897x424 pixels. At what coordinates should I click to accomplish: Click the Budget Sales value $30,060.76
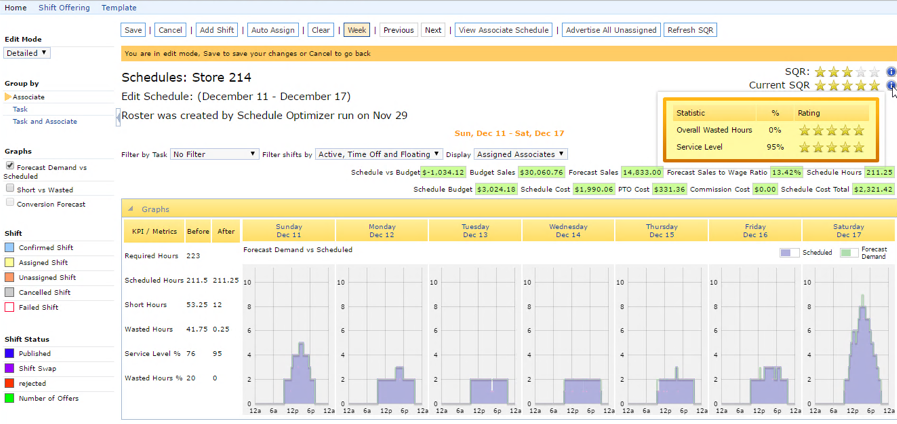tap(542, 172)
